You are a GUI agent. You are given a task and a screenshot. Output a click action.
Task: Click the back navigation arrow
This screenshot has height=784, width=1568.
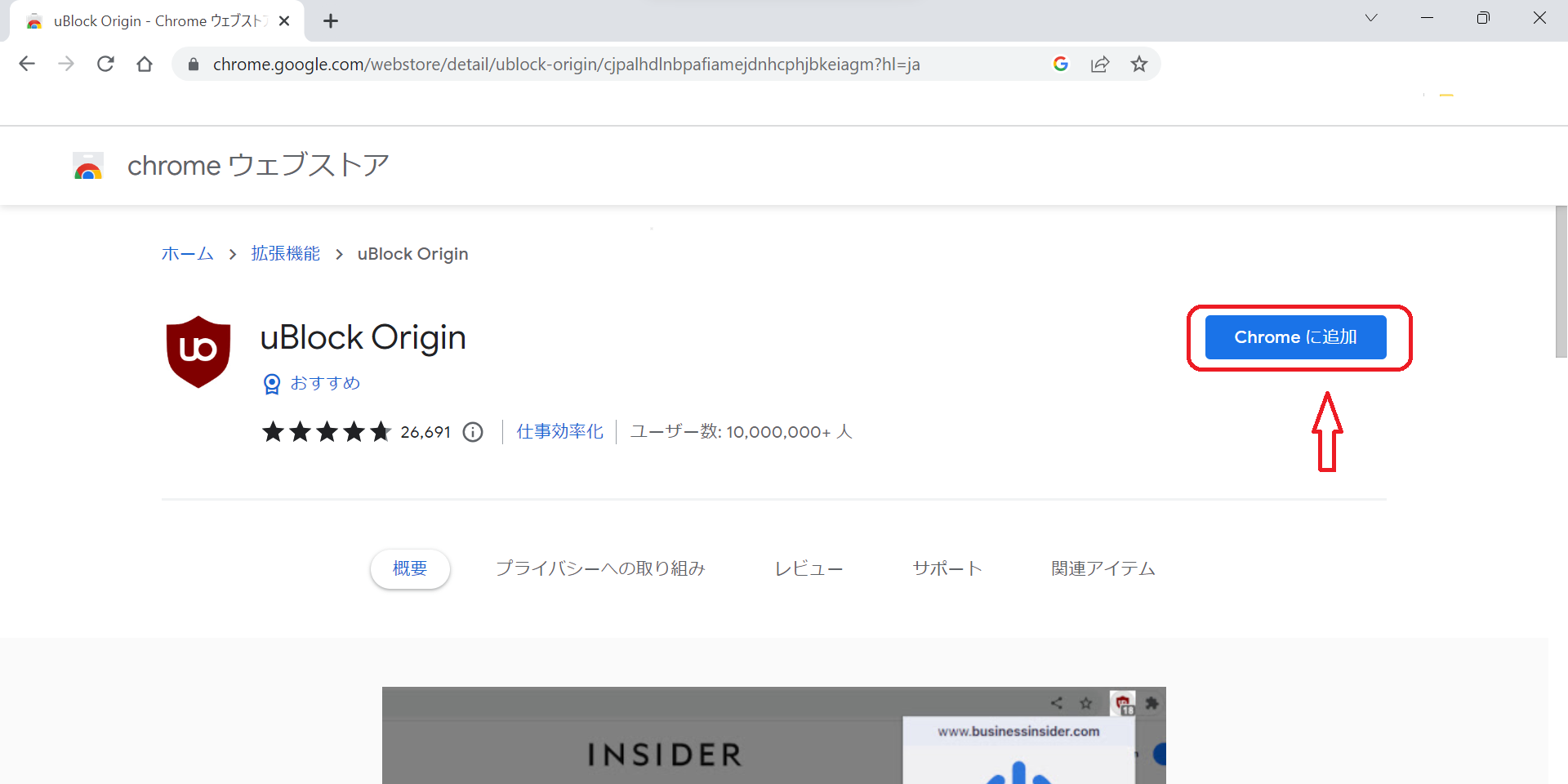[27, 64]
